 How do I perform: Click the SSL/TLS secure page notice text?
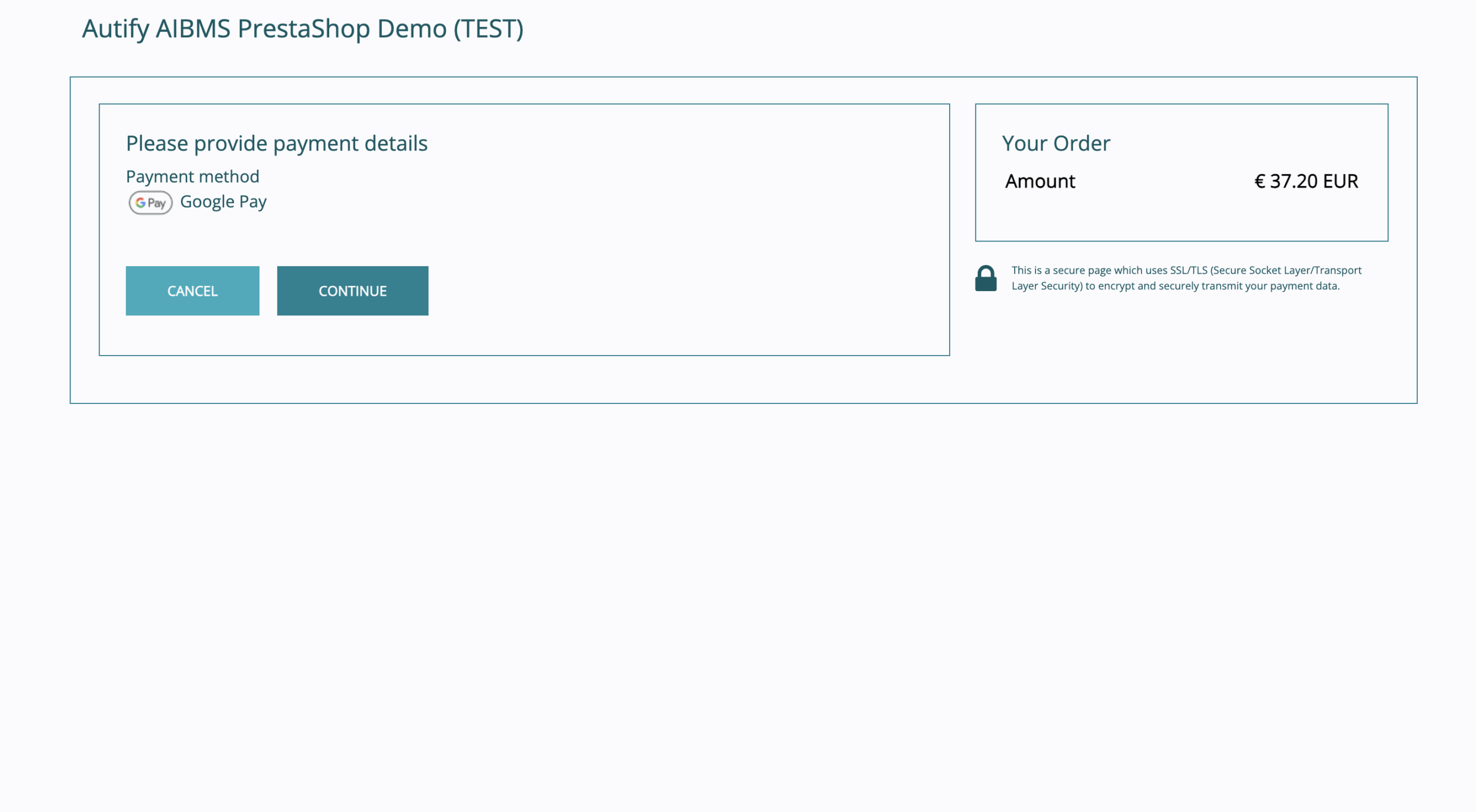[1186, 271]
